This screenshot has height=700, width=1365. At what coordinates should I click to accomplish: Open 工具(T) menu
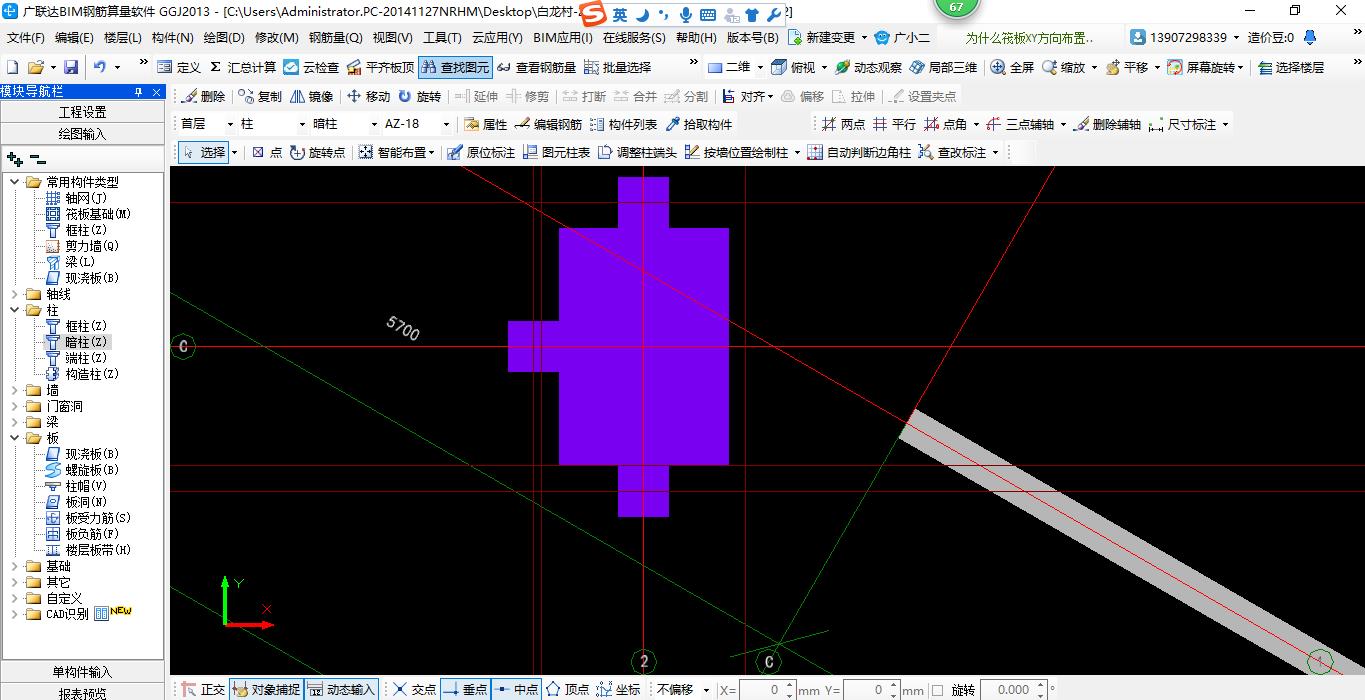point(442,38)
